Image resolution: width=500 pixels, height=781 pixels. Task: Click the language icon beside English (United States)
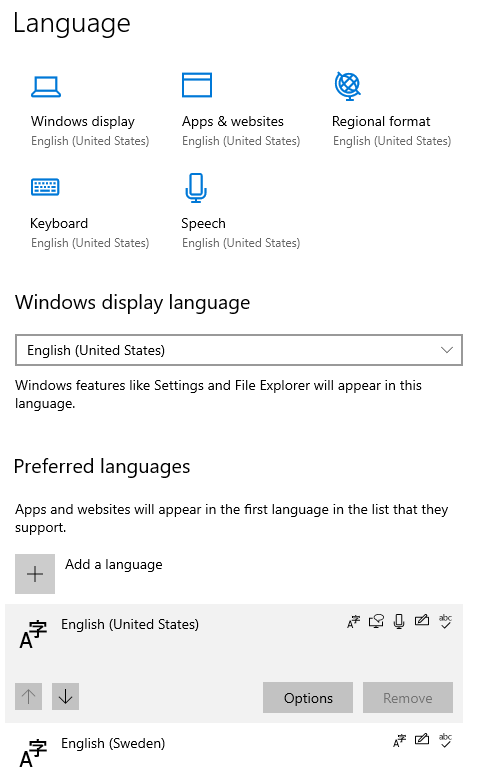pos(33,635)
